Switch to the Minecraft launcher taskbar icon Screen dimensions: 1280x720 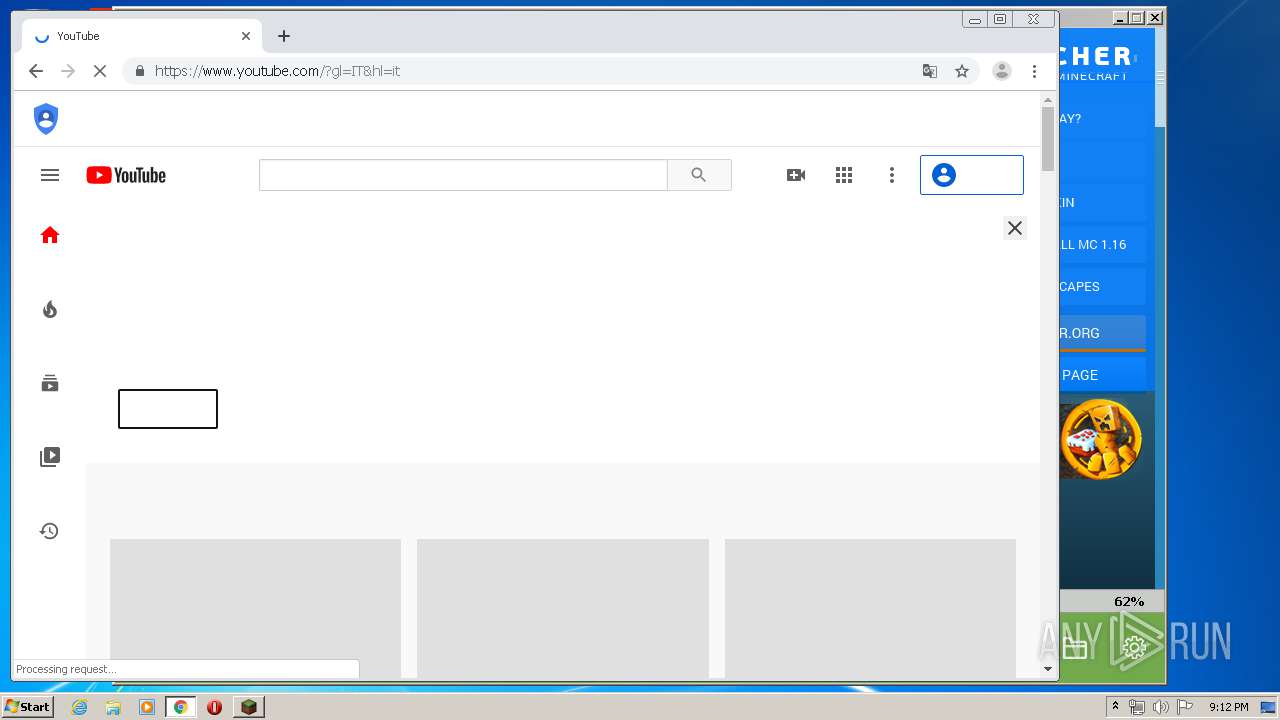249,707
